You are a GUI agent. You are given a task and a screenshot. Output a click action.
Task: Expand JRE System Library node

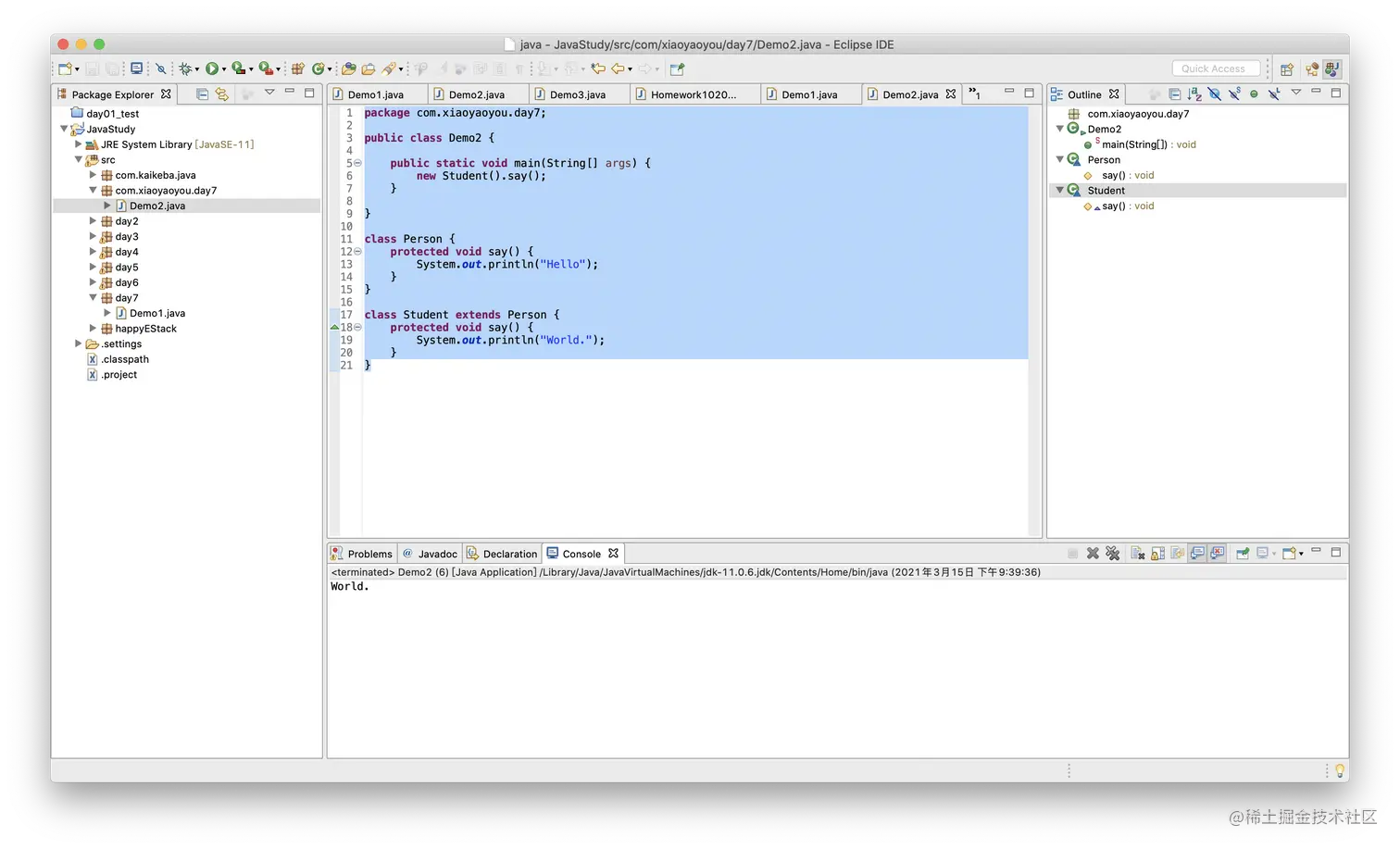[x=79, y=144]
